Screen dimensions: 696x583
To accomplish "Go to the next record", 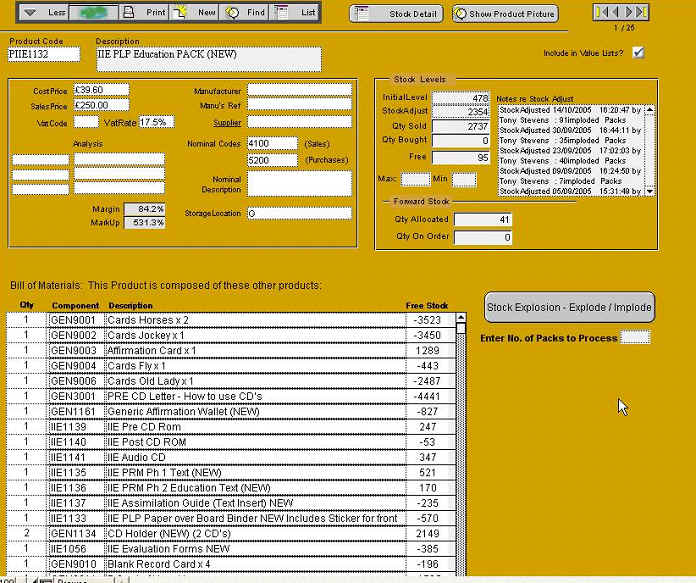I will point(629,12).
